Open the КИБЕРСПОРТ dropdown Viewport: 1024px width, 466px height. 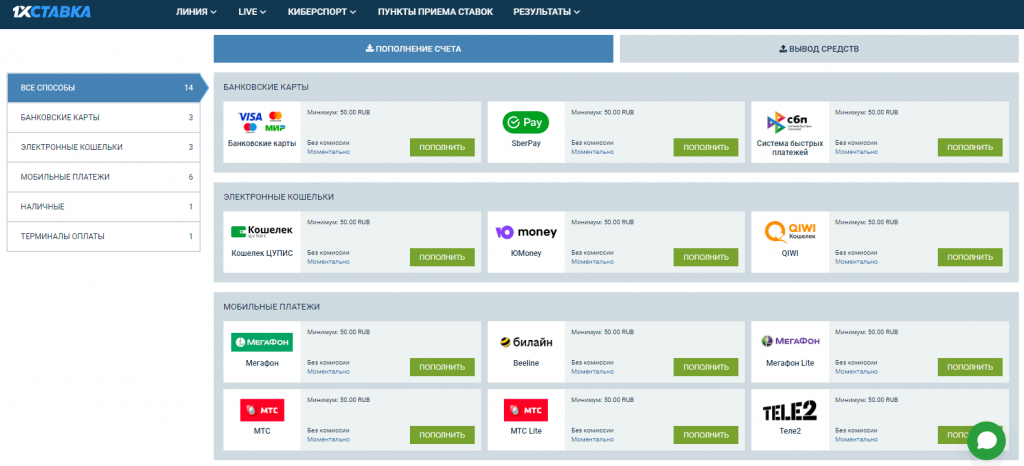322,12
